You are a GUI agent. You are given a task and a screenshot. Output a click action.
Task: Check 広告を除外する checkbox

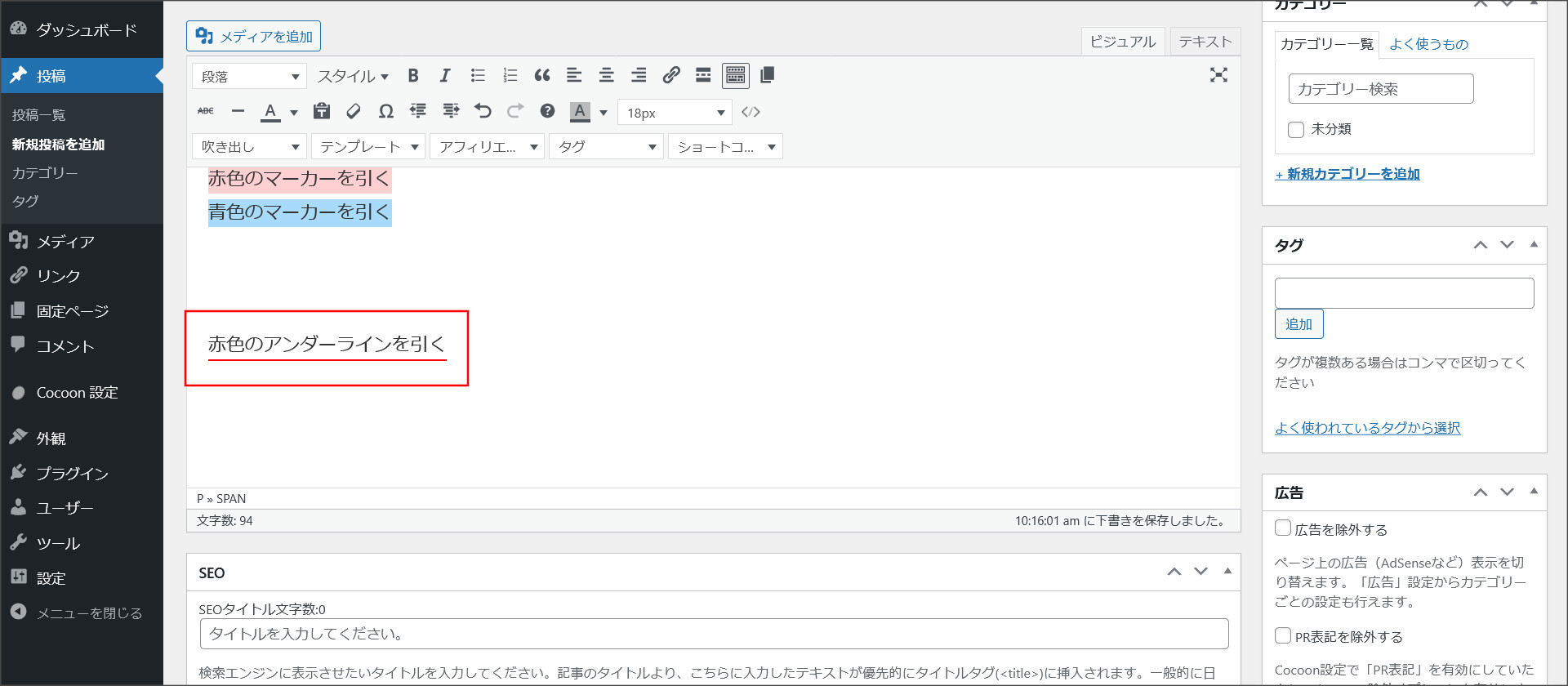(x=1283, y=528)
